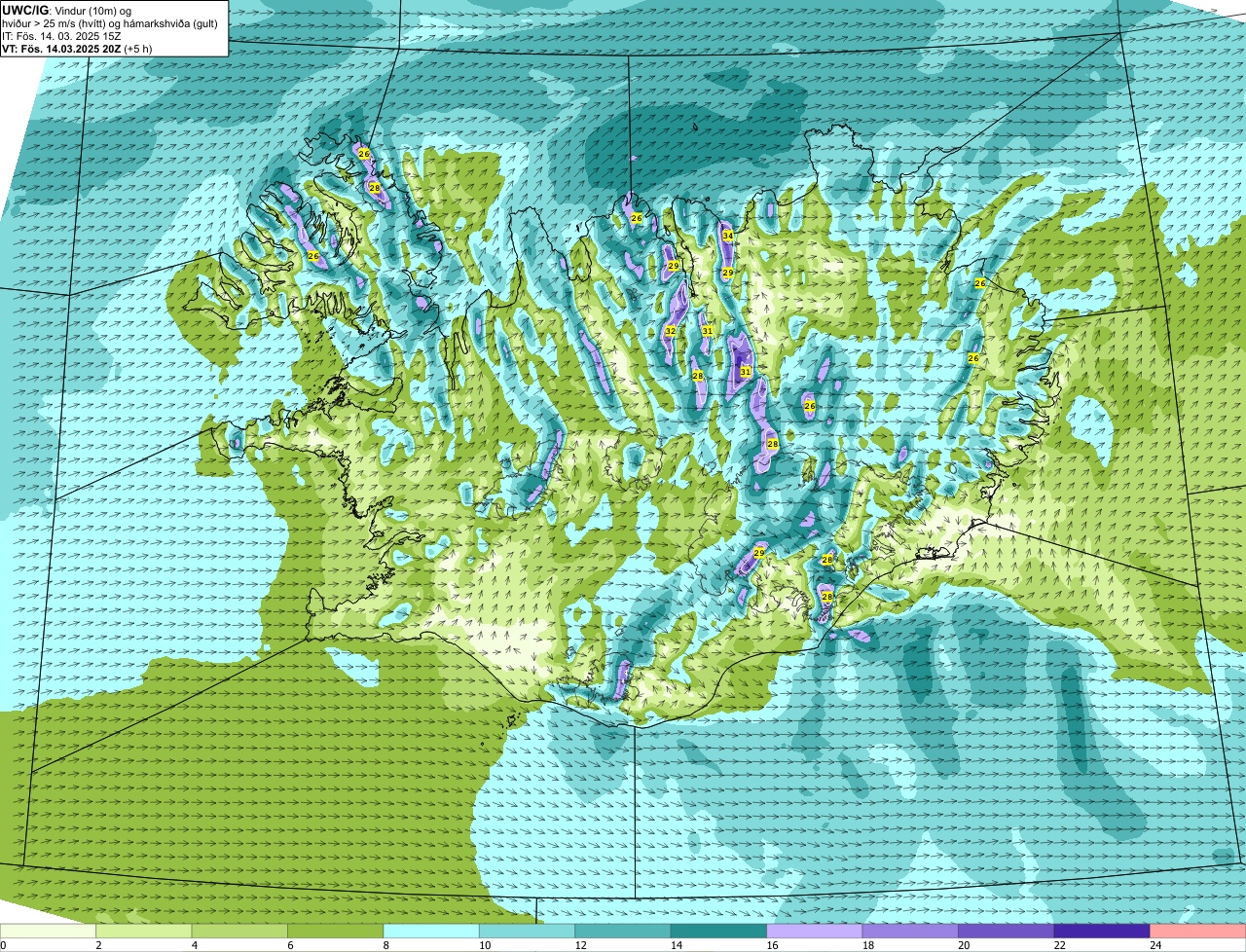Select the line 'hviður > 25 m/s (hvítt) og hámarkshviða (gult)'
This screenshot has height=952, width=1246.
point(110,23)
